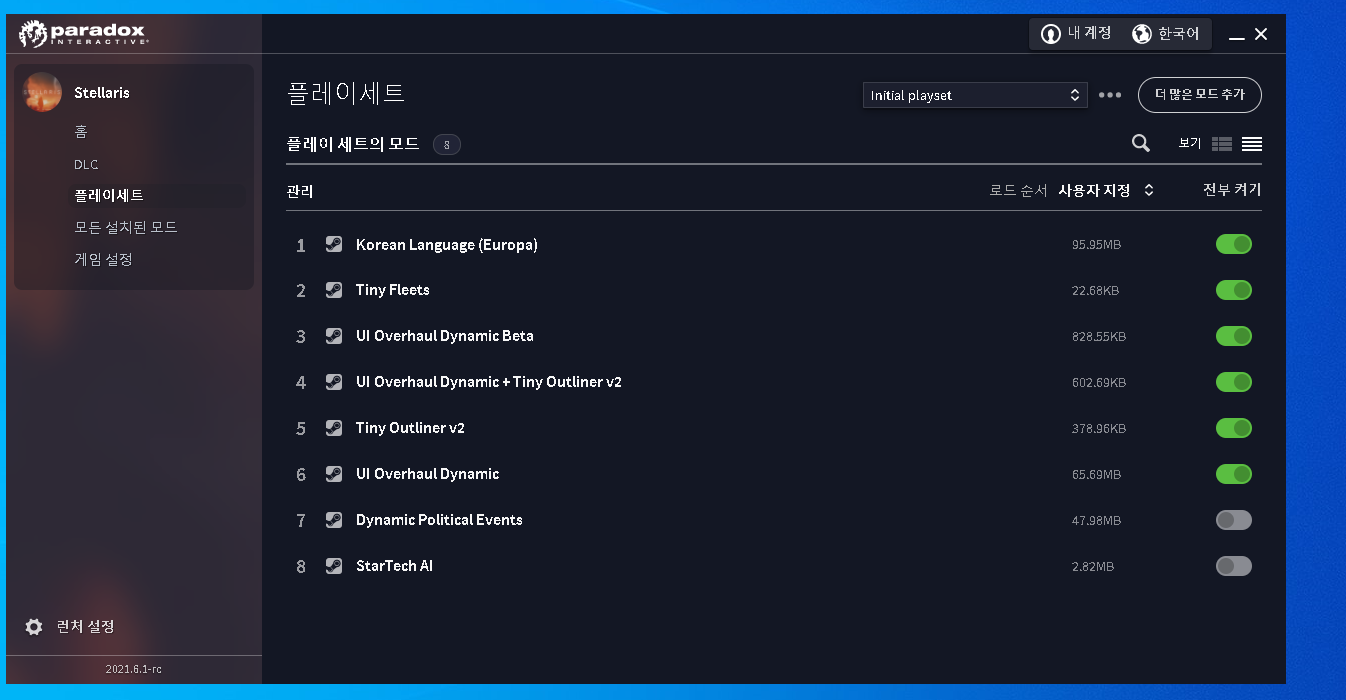Viewport: 1346px width, 700px height.
Task: Click the 2.82MB size value
Action: click(x=1093, y=567)
